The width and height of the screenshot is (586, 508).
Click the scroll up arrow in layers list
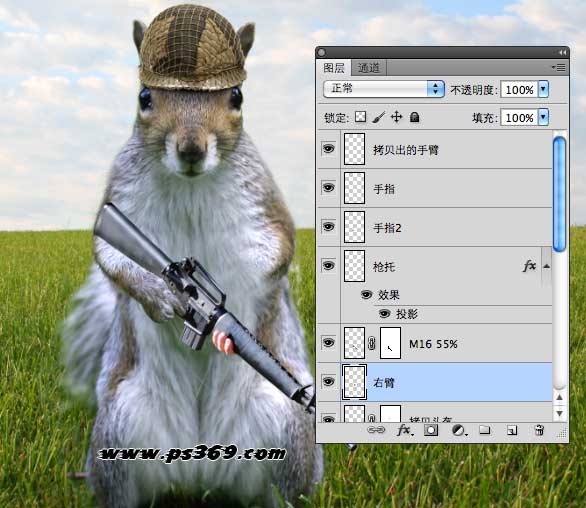[559, 397]
